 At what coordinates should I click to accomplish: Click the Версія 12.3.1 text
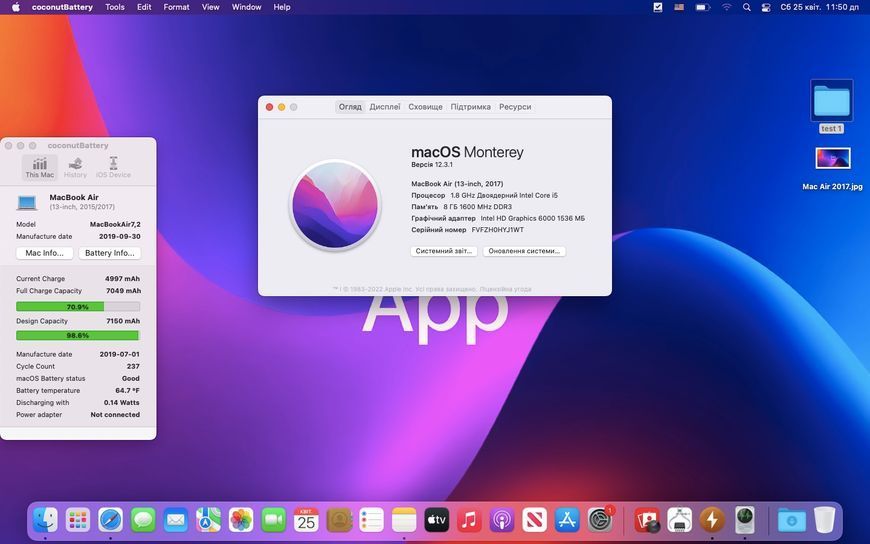(432, 165)
